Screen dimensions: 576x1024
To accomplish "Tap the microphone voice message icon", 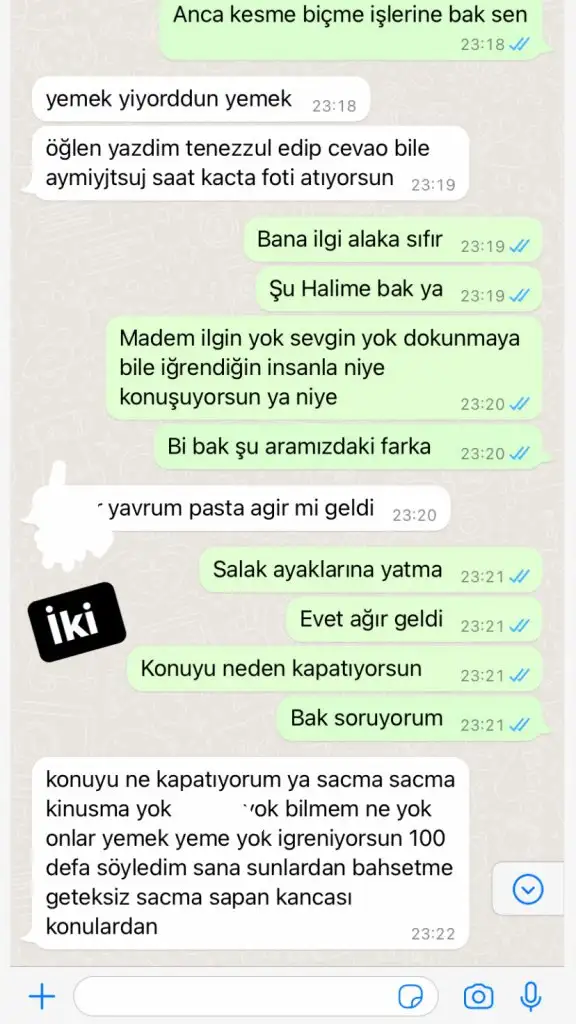I will 531,997.
